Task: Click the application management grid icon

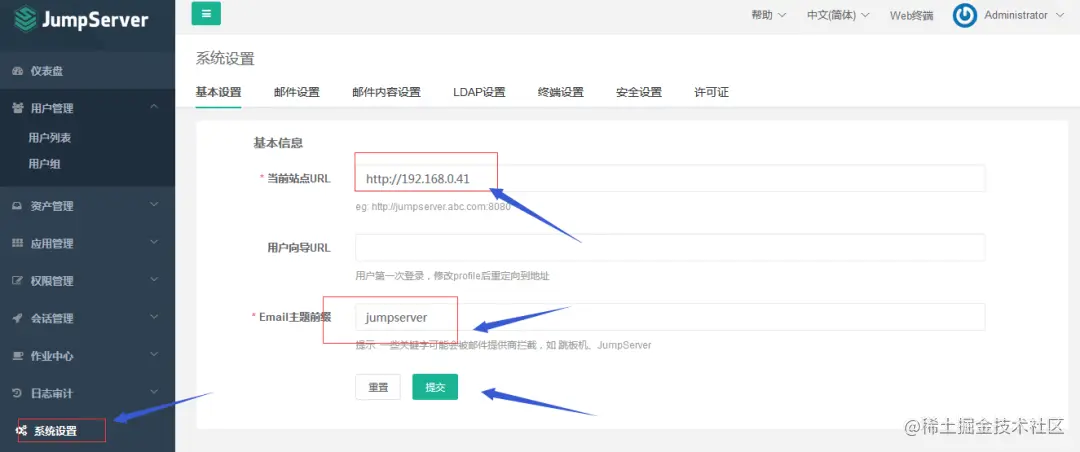Action: pos(18,243)
